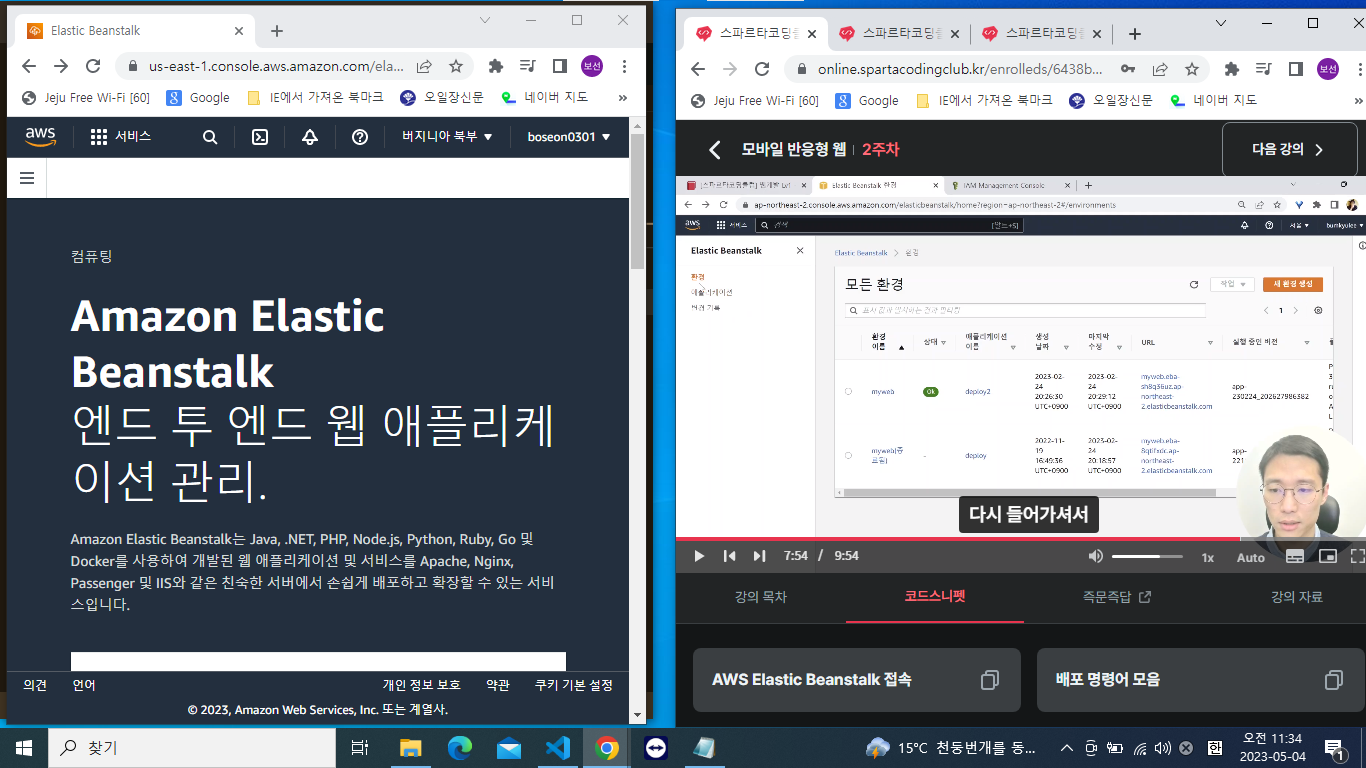Open 즉문즉답 tab
The width and height of the screenshot is (1366, 768).
coord(1117,597)
